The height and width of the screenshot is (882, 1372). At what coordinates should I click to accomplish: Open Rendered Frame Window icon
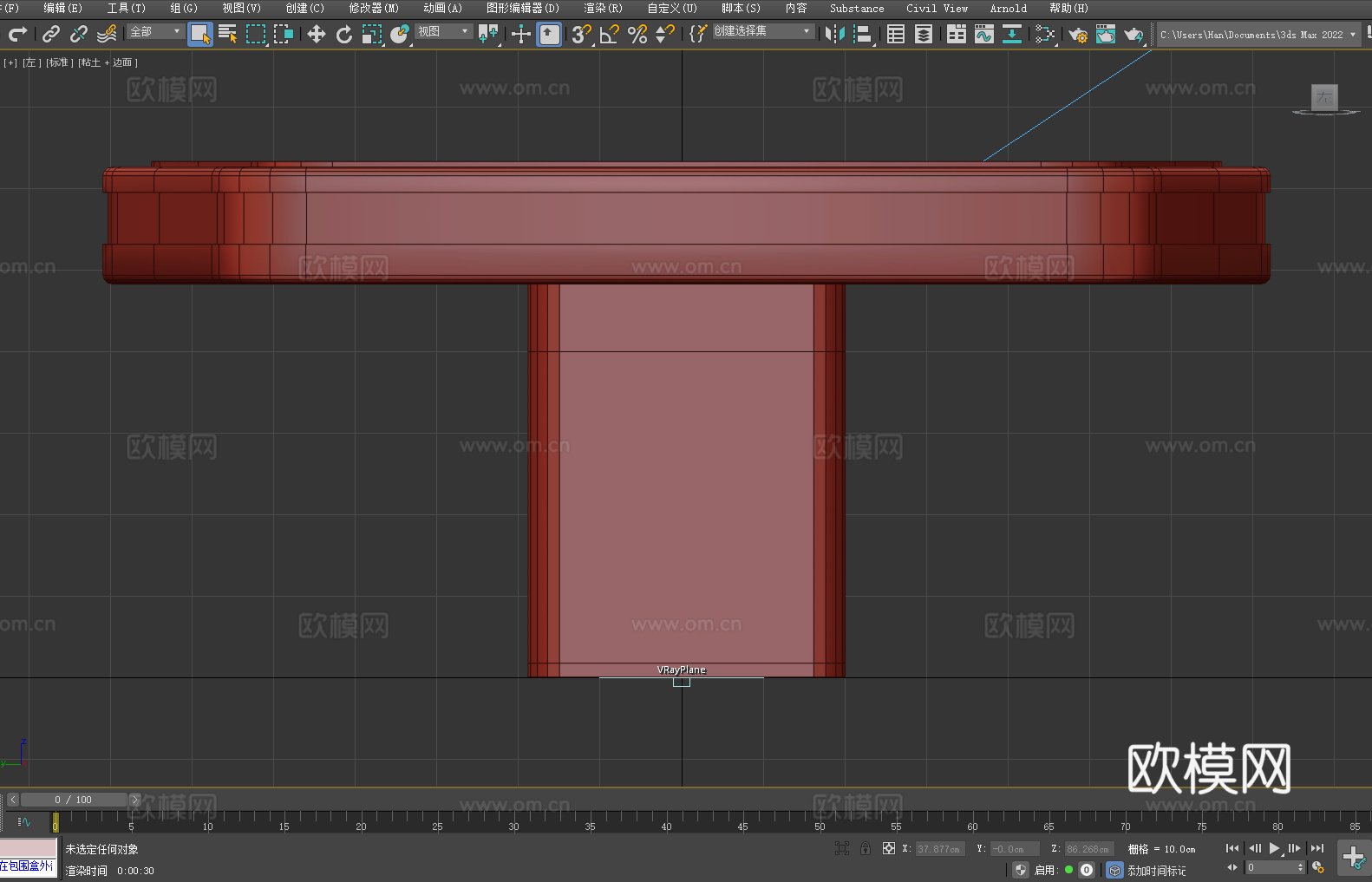click(x=1106, y=34)
